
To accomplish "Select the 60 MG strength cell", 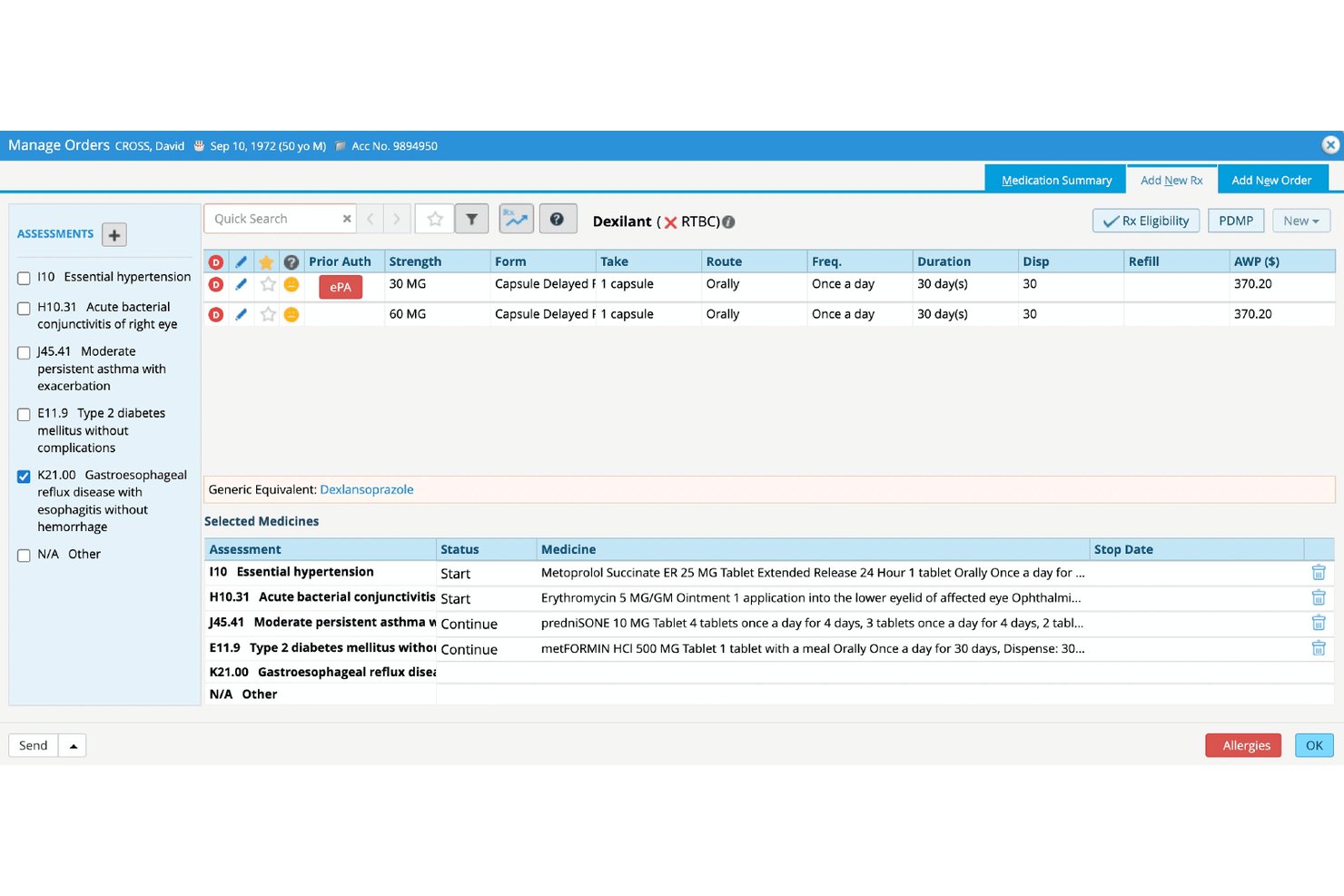I will pyautogui.click(x=437, y=314).
